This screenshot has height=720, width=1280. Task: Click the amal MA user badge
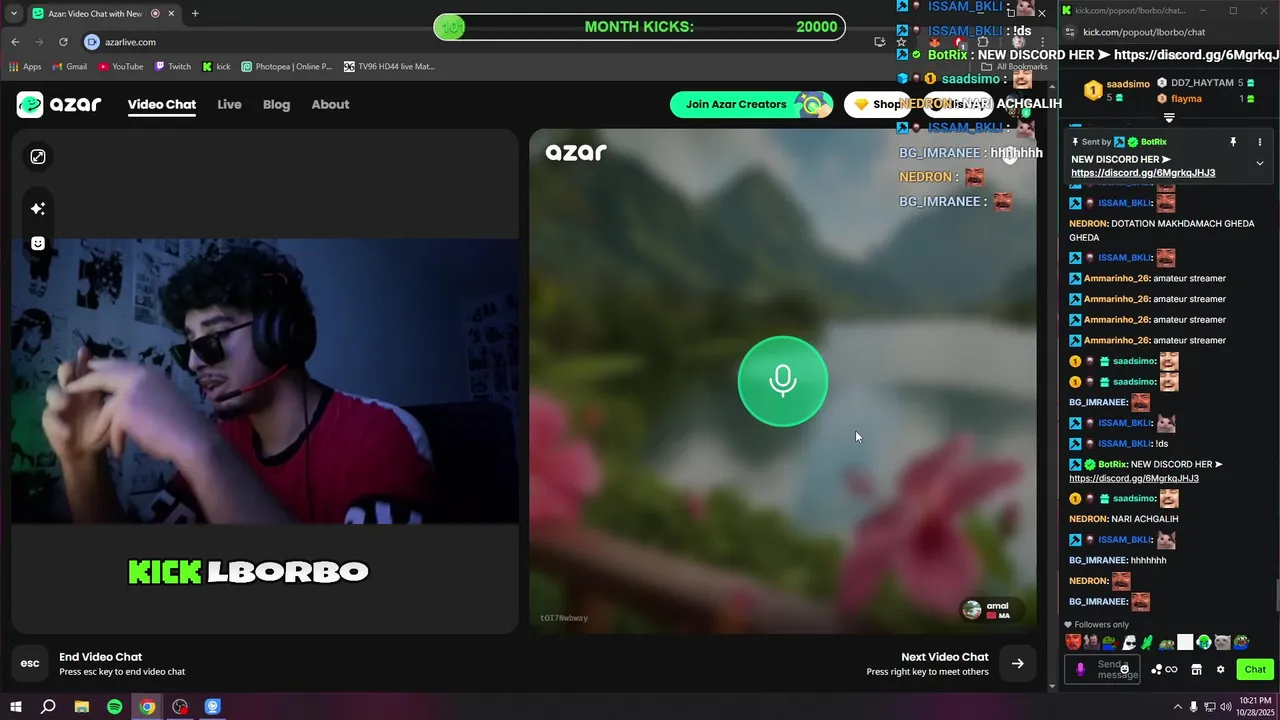point(992,610)
